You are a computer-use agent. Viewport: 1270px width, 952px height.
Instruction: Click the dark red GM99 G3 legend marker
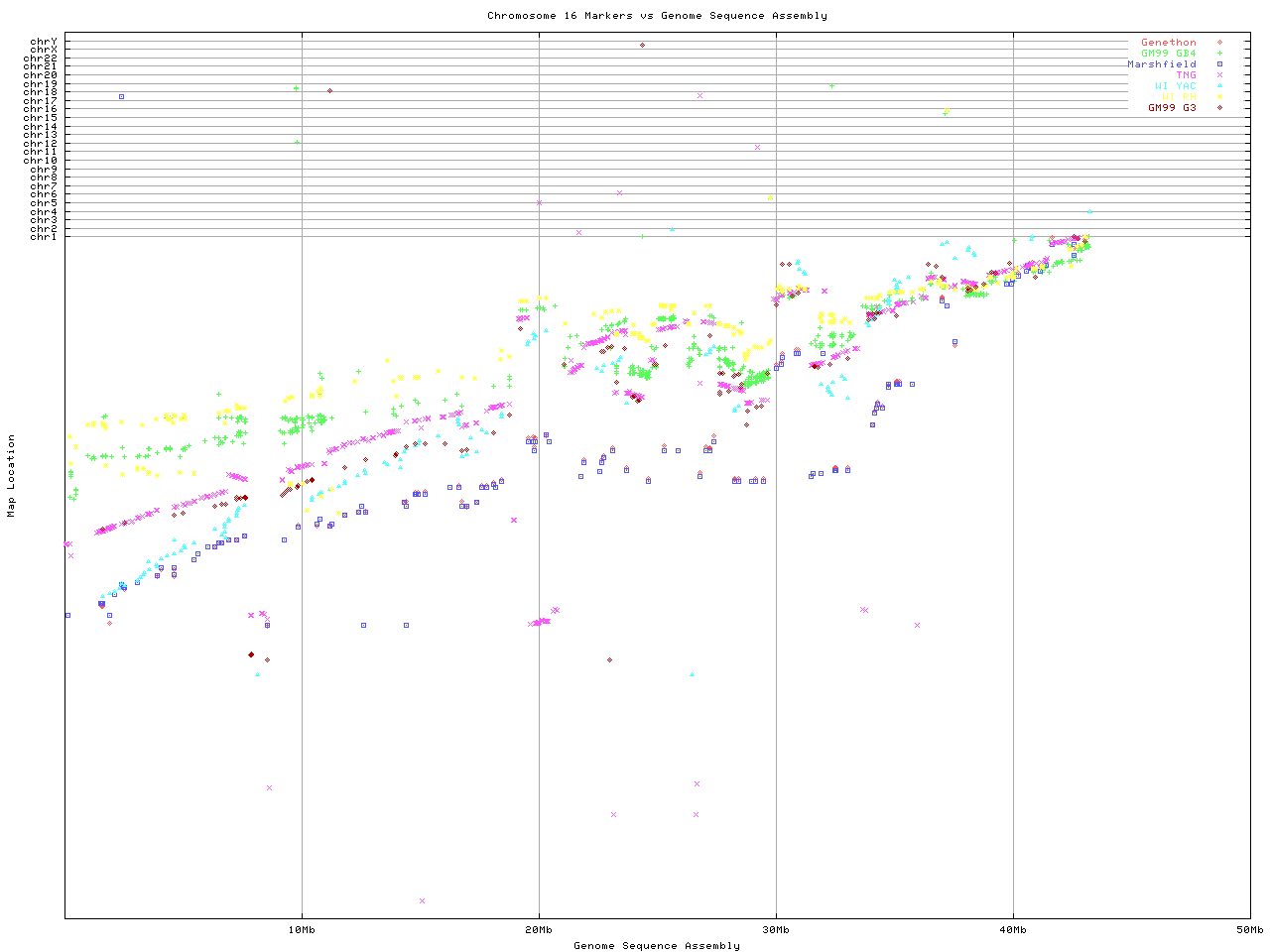point(1219,108)
